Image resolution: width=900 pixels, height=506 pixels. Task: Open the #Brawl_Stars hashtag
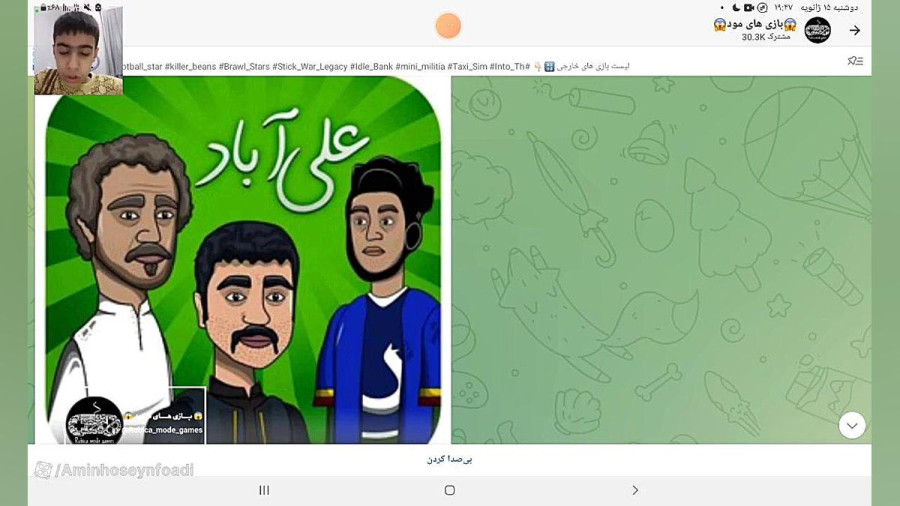point(244,67)
